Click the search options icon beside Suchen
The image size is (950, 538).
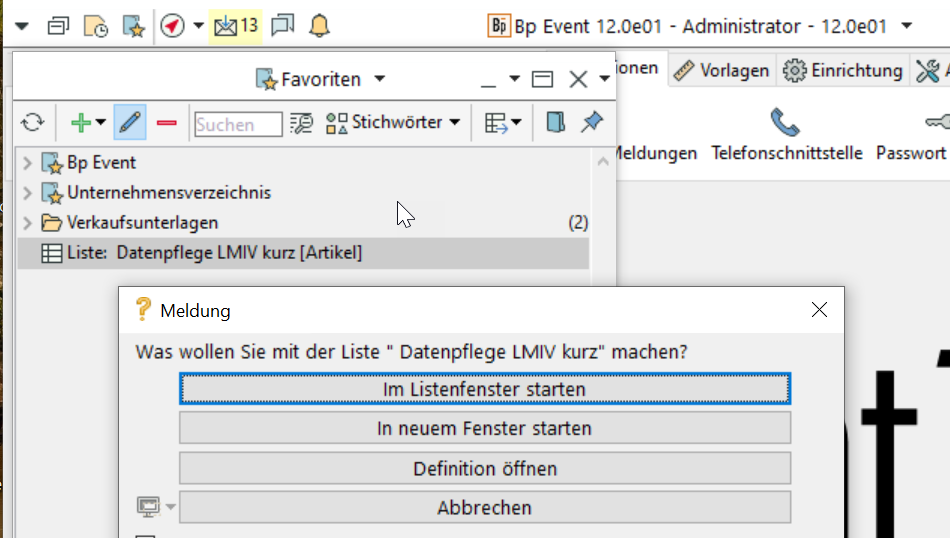pos(301,123)
